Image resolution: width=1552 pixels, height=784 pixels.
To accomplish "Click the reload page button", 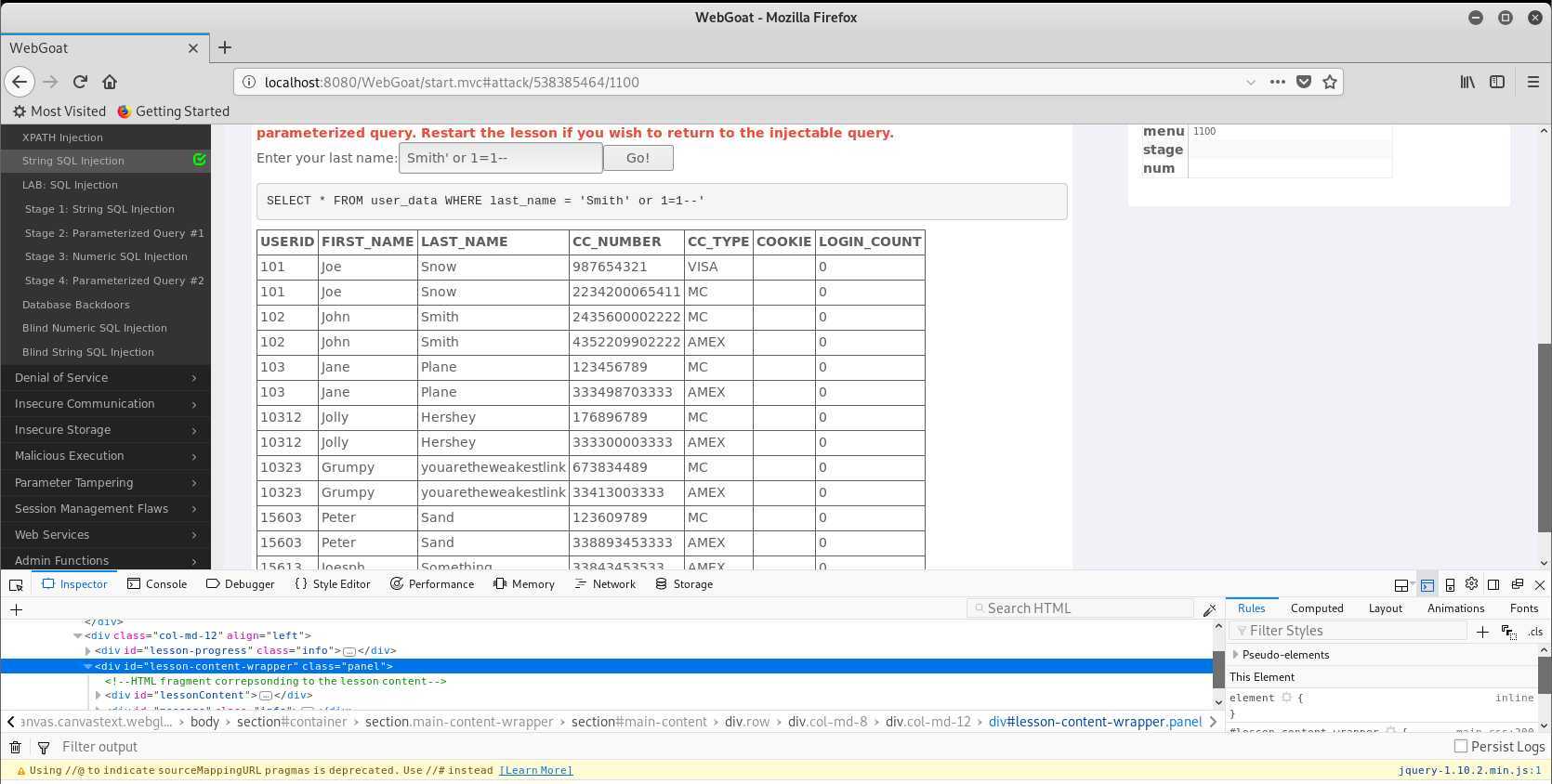I will click(80, 82).
